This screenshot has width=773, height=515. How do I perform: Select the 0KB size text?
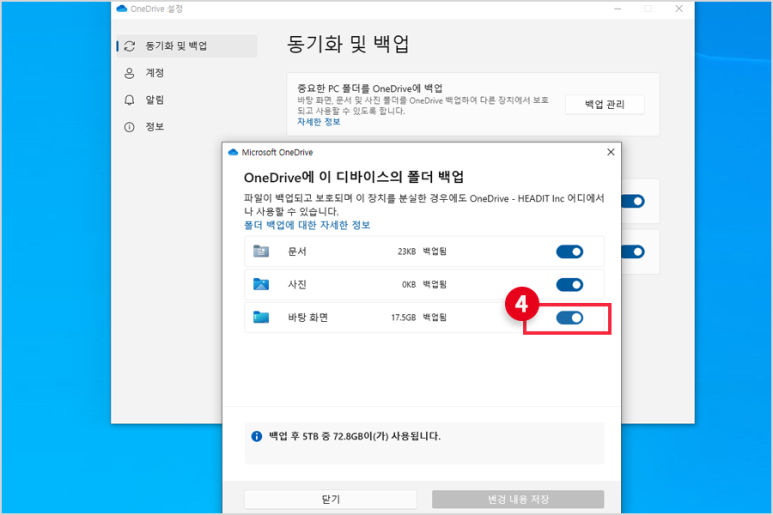click(x=409, y=284)
